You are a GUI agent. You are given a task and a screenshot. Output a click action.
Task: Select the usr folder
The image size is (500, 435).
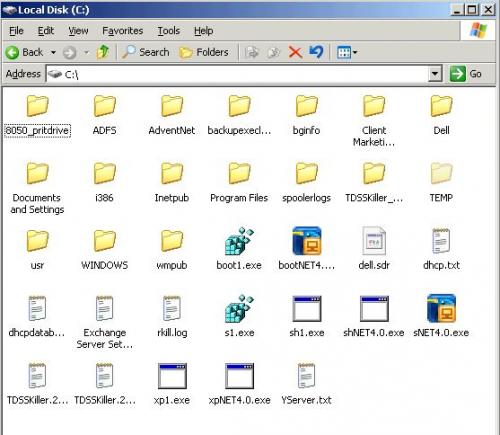[37, 250]
